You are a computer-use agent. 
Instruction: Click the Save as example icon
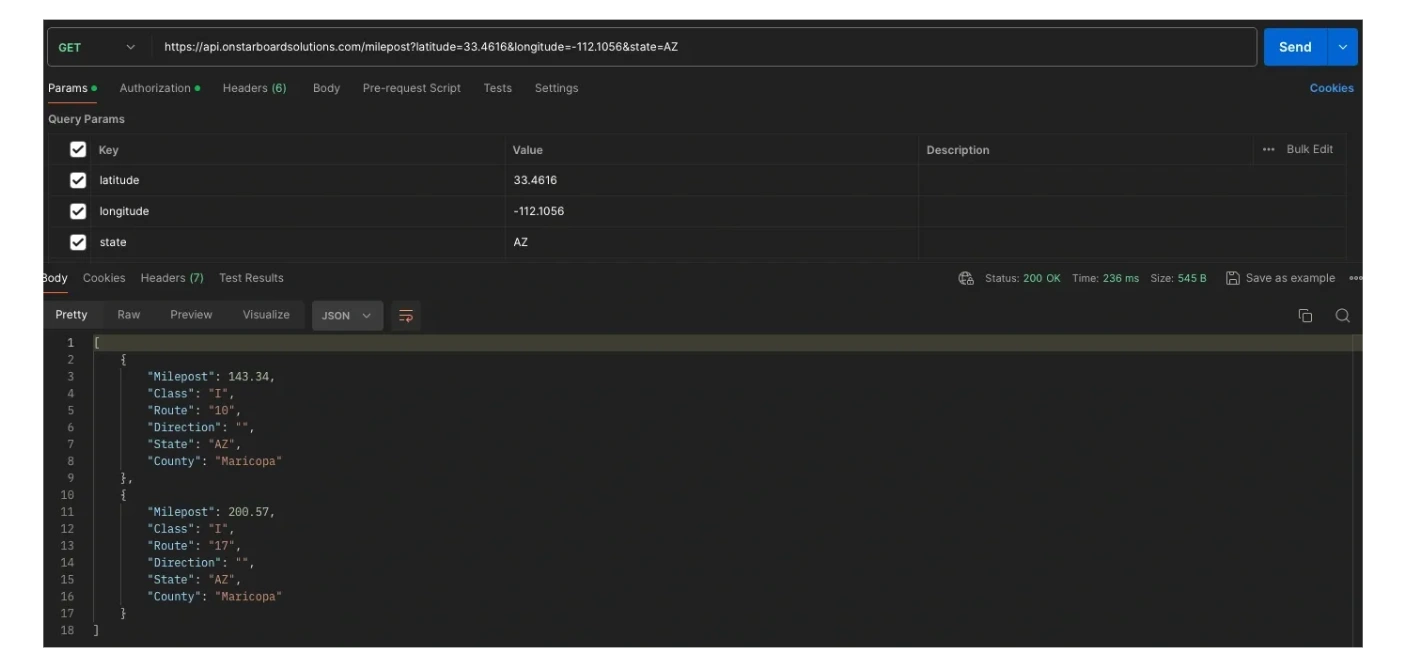click(1233, 278)
